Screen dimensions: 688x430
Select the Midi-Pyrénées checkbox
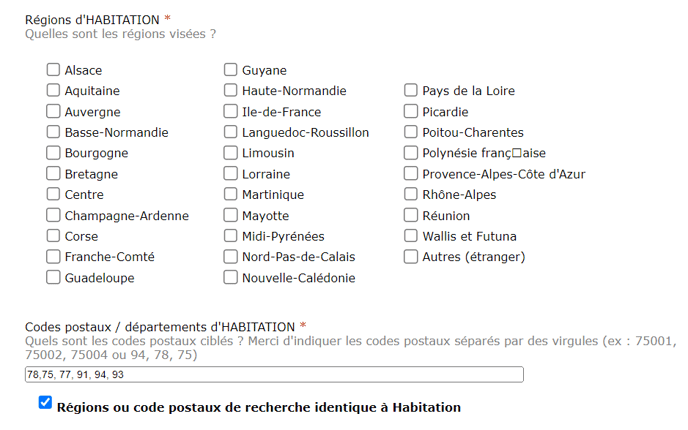(x=230, y=236)
